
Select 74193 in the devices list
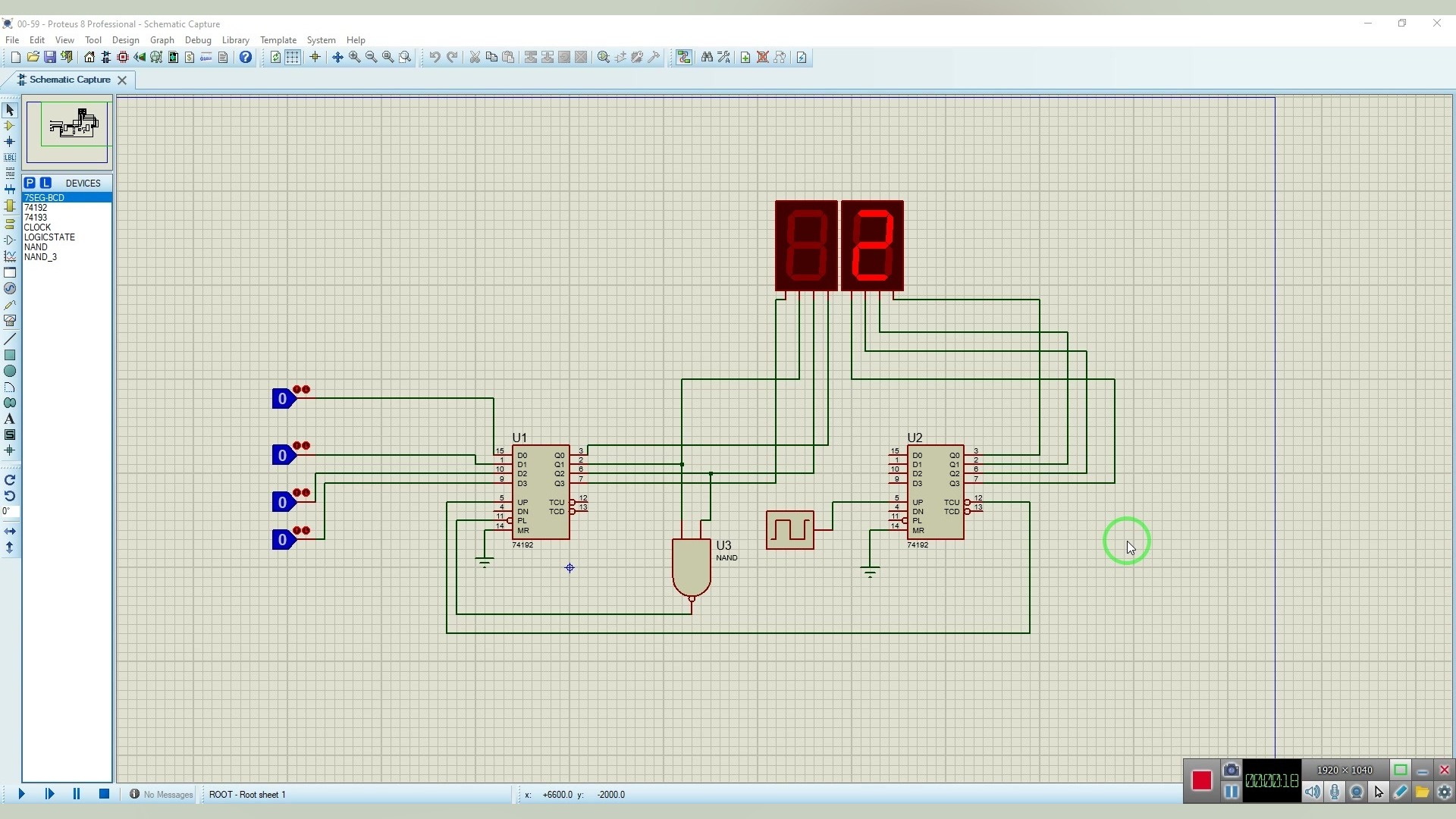pyautogui.click(x=36, y=218)
